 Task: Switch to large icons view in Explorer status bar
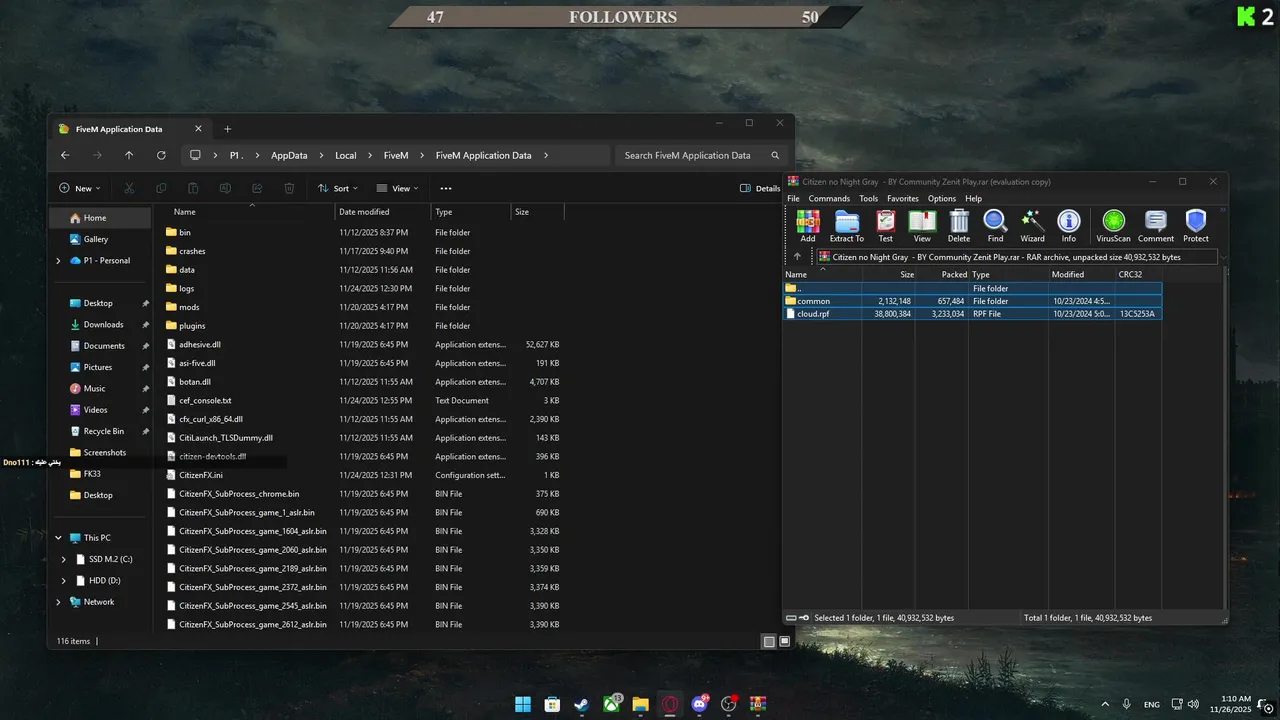tap(785, 641)
